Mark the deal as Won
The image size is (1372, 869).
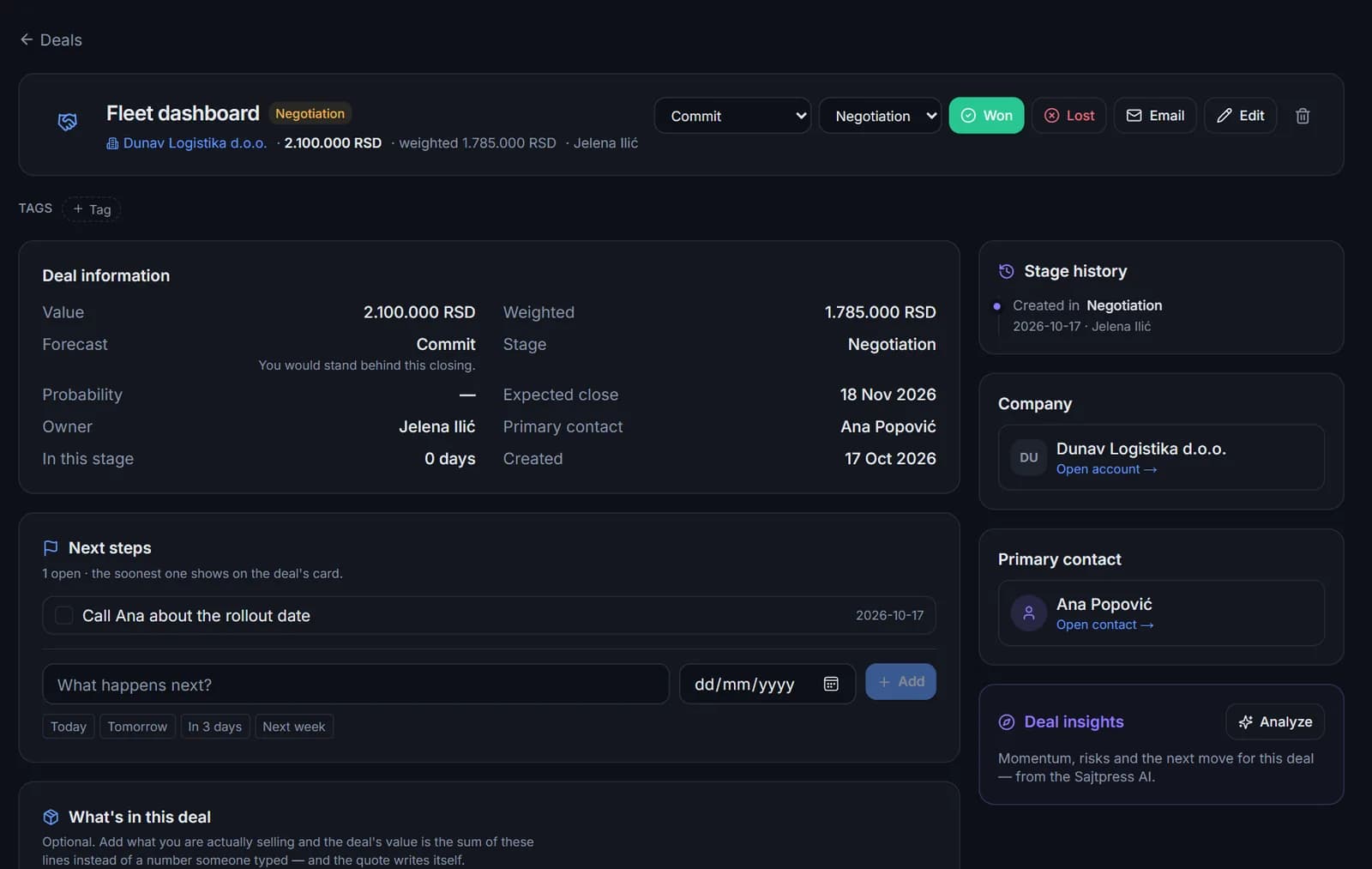tap(986, 116)
